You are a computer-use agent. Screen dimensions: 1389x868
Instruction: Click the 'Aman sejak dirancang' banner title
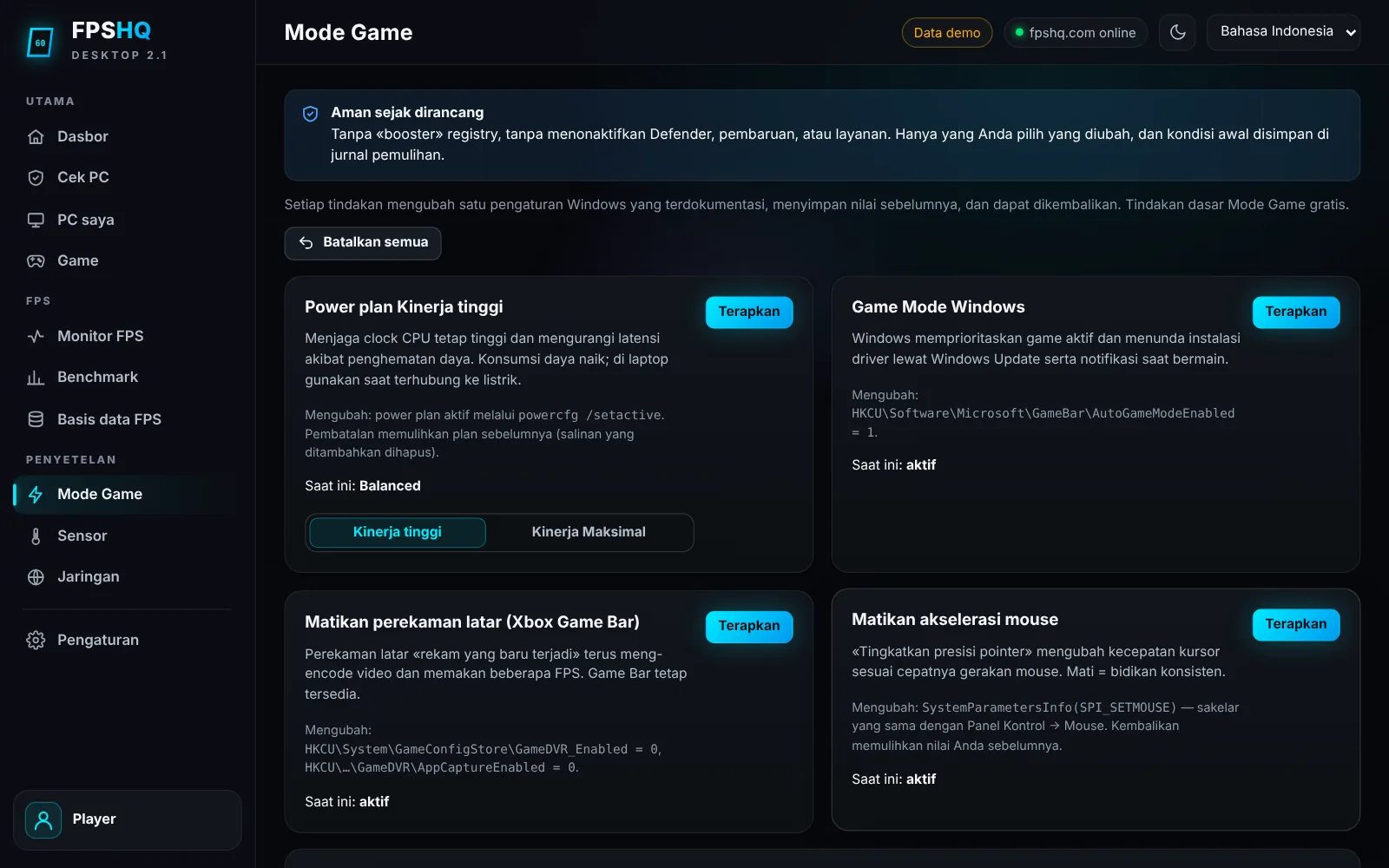click(x=407, y=113)
